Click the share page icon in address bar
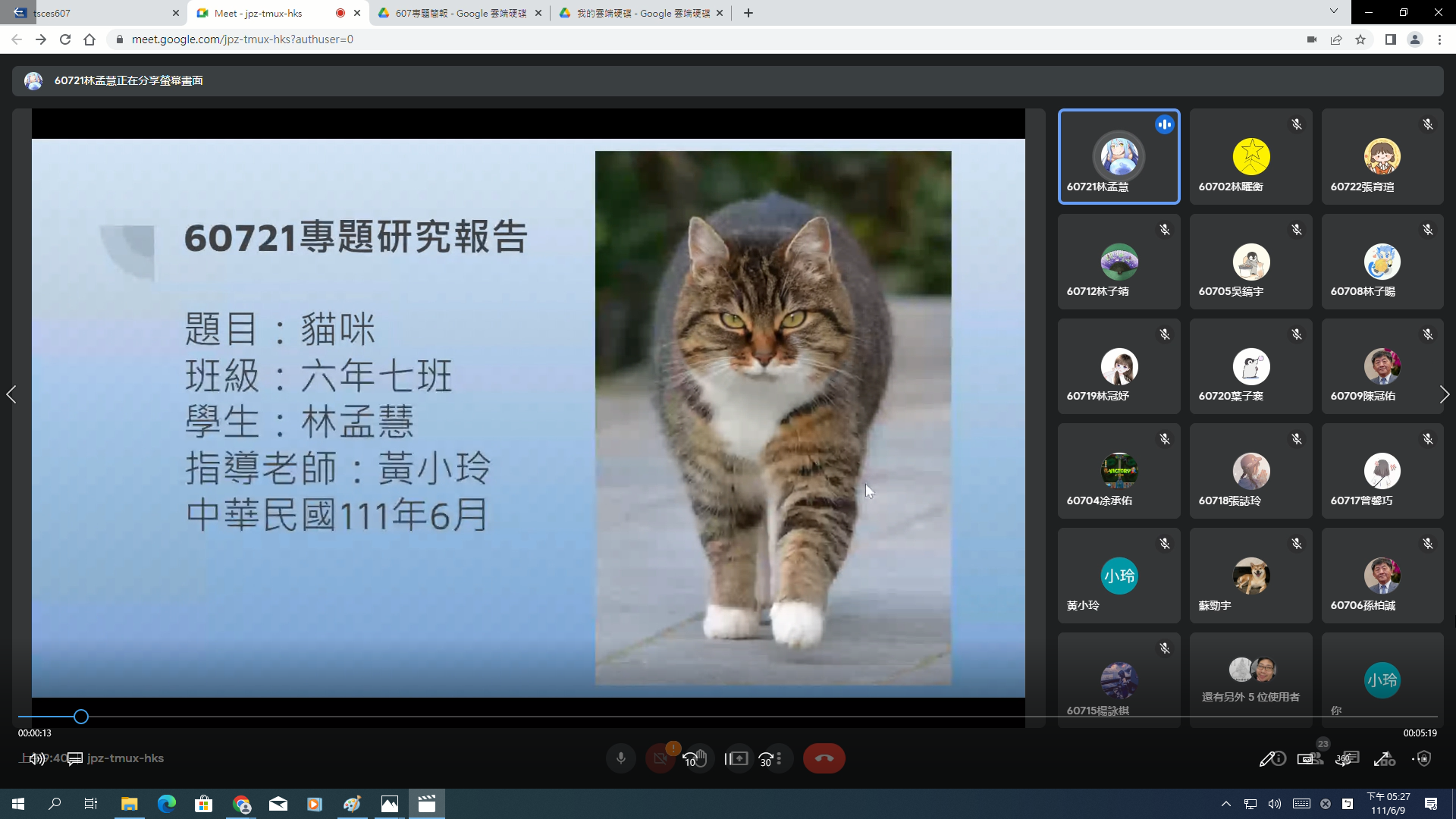This screenshot has height=819, width=1456. click(x=1336, y=39)
